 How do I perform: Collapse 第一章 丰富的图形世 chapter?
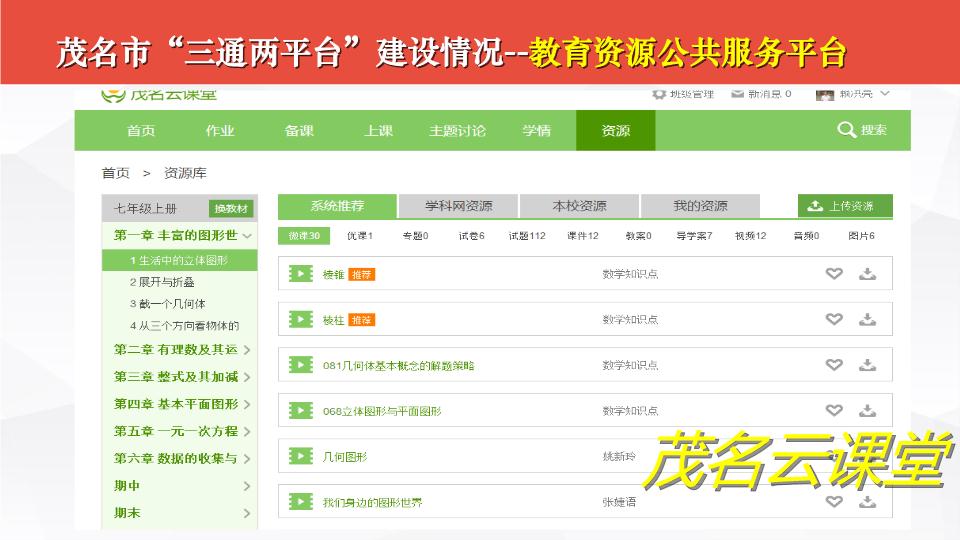pyautogui.click(x=247, y=236)
